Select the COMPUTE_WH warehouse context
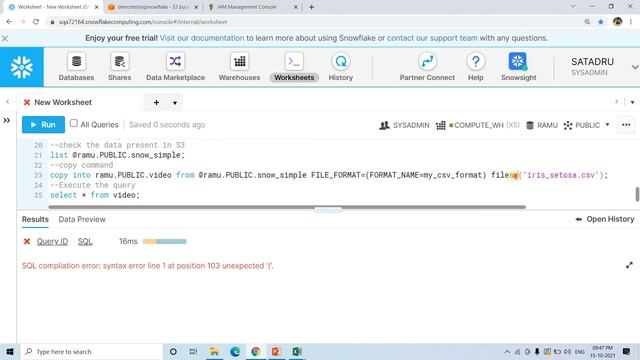Screen dimensions: 640x360 (478, 125)
